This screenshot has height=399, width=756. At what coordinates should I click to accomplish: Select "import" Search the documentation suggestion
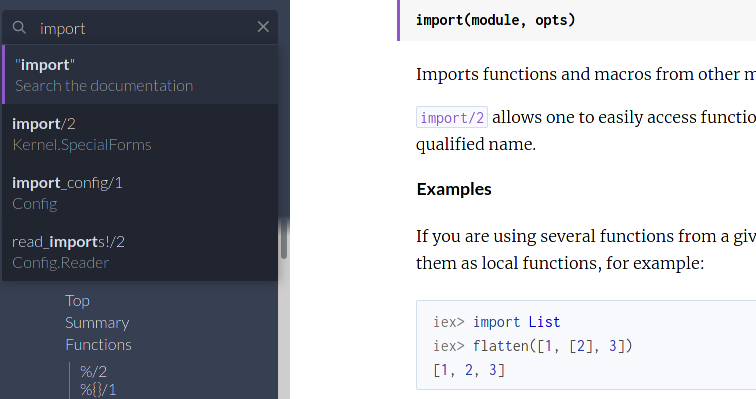(x=140, y=75)
